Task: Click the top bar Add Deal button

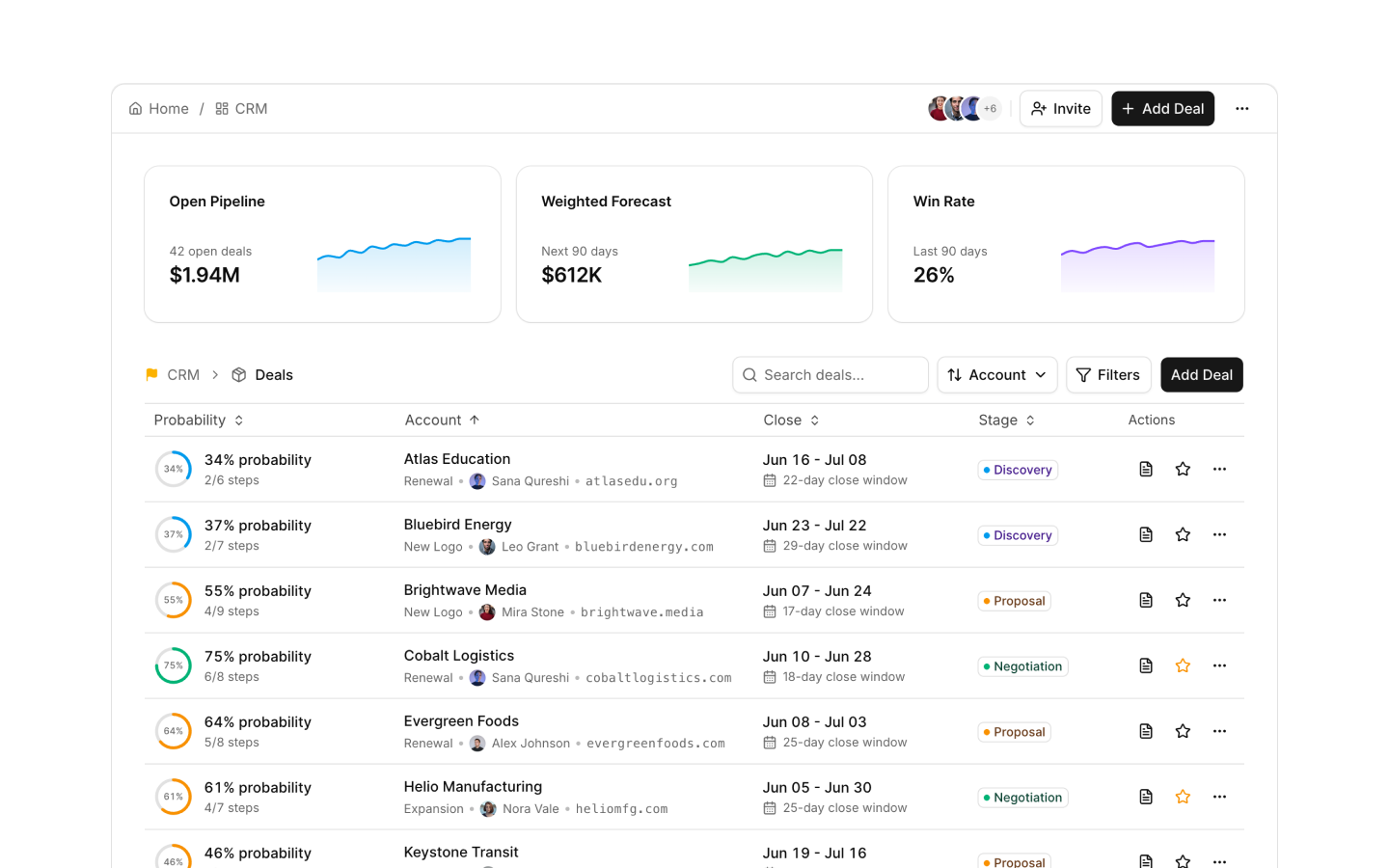Action: (1163, 109)
